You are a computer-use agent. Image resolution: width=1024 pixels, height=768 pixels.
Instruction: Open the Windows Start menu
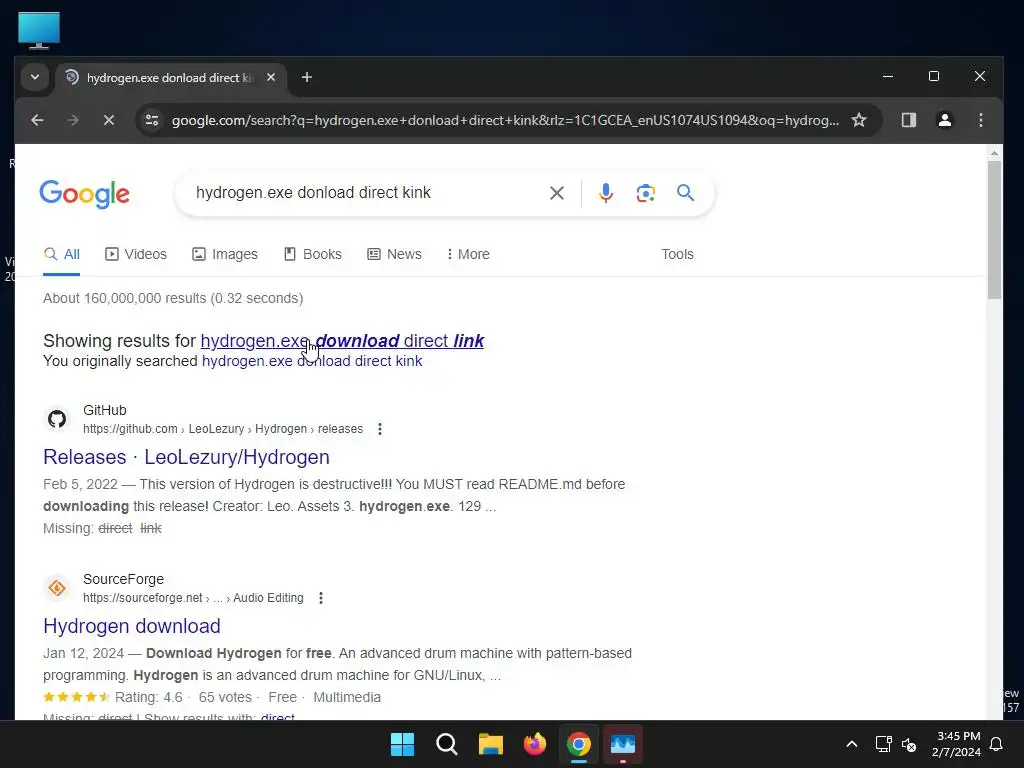pos(402,744)
